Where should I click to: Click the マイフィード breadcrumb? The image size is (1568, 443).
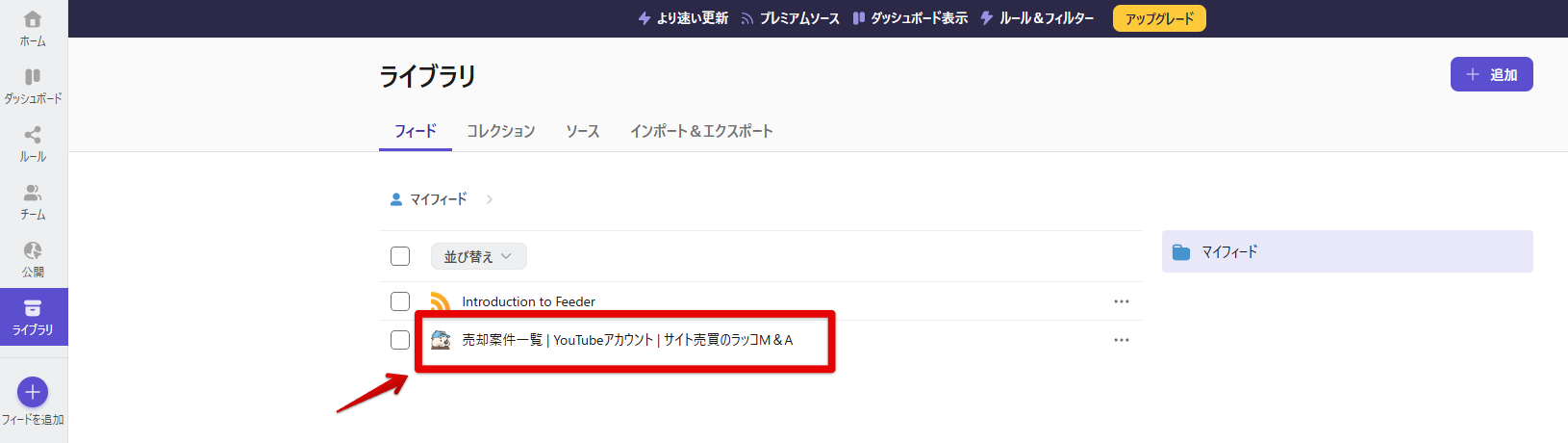pos(428,199)
